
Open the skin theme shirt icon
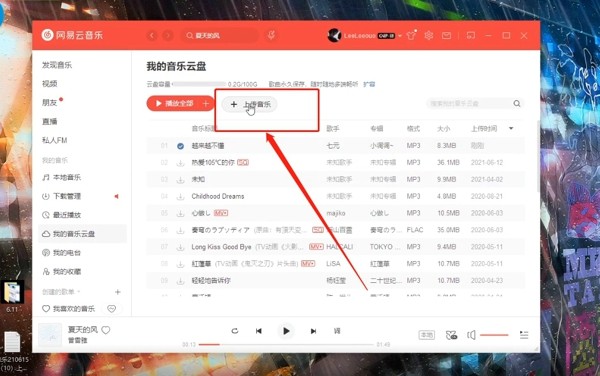pyautogui.click(x=411, y=36)
